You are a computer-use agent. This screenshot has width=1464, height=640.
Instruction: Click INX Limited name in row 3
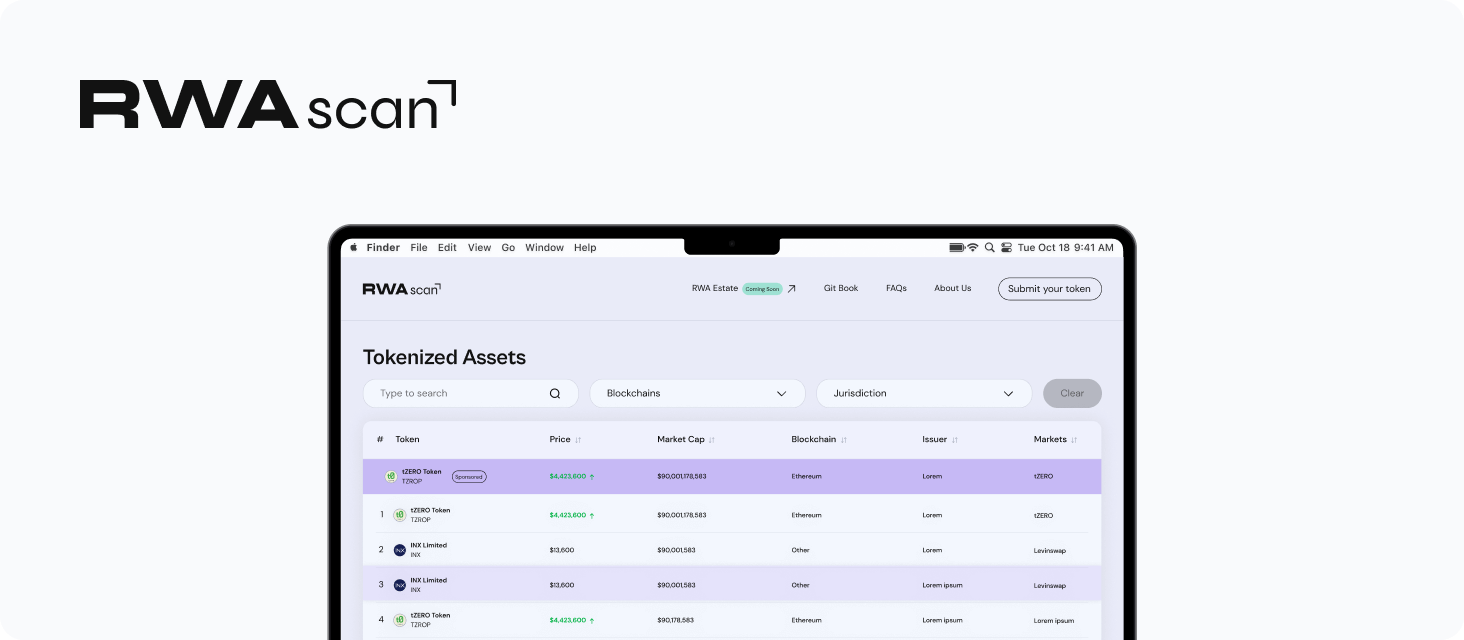click(428, 581)
